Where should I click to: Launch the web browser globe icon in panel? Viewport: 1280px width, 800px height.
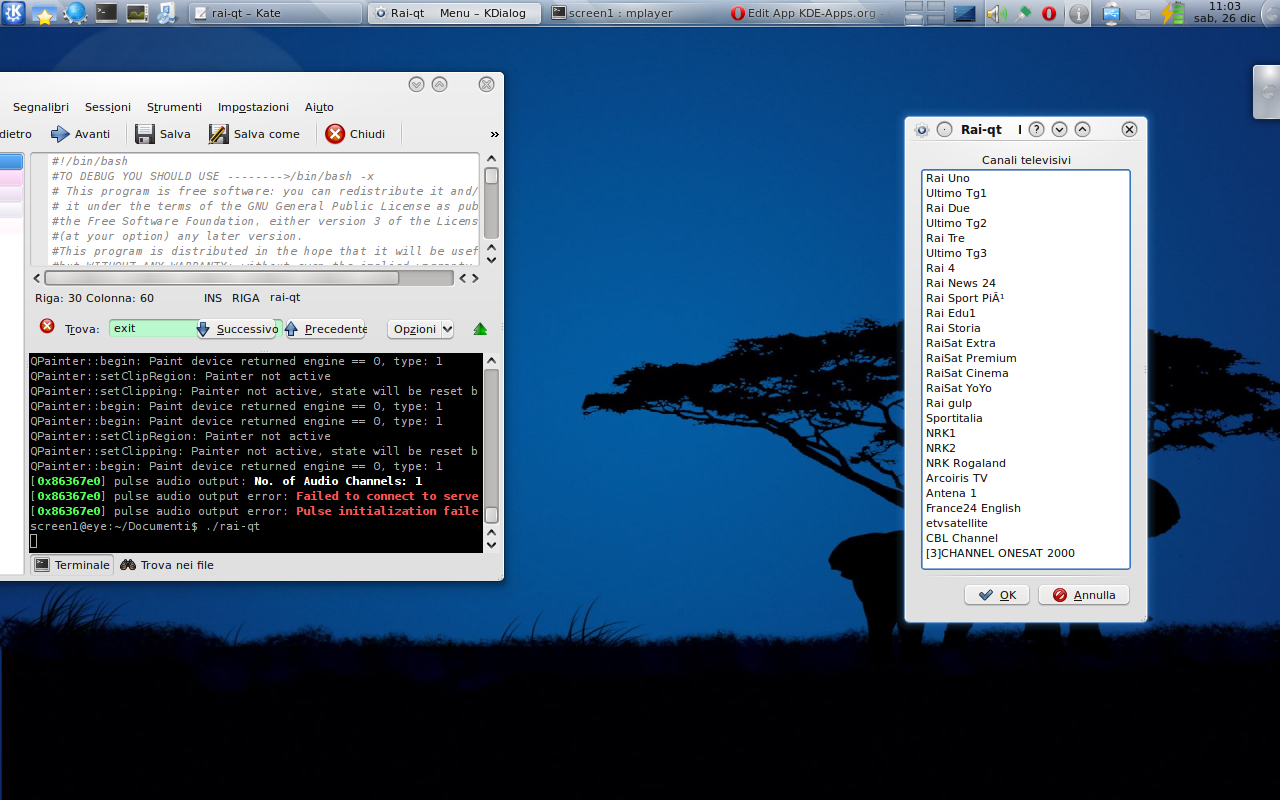[x=75, y=13]
